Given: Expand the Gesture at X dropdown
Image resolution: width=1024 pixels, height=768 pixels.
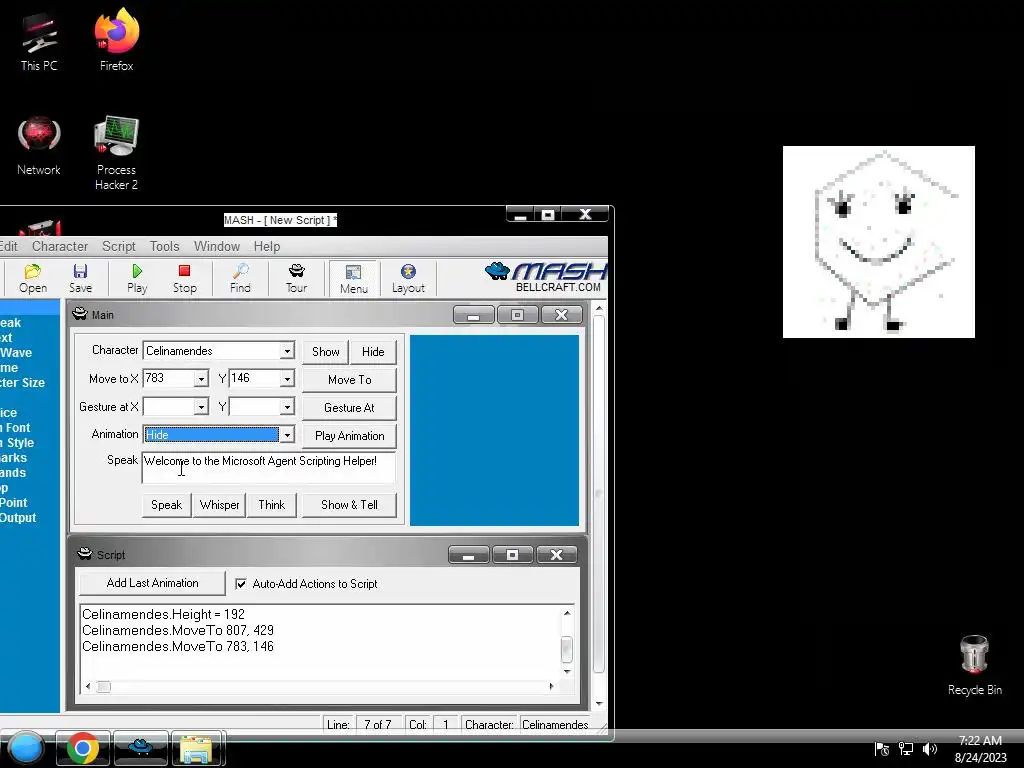Looking at the screenshot, I should tap(201, 407).
